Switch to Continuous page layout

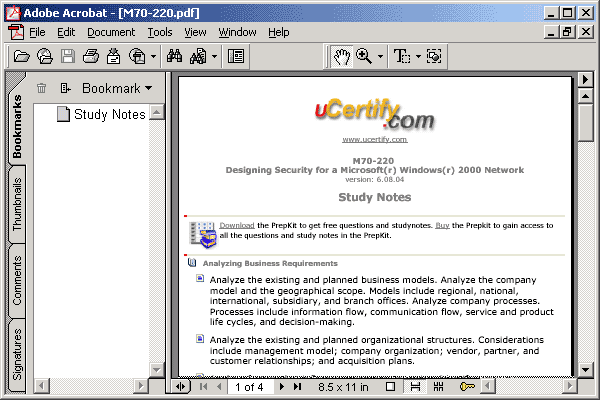[x=415, y=387]
